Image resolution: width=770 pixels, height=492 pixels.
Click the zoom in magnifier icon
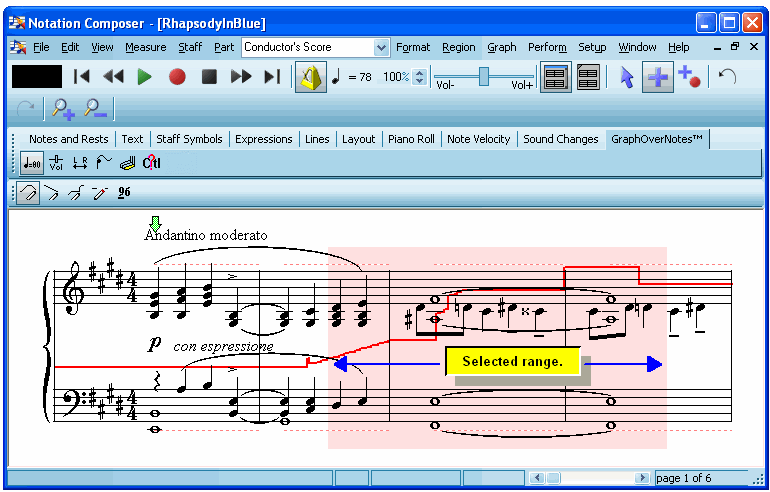(x=63, y=109)
